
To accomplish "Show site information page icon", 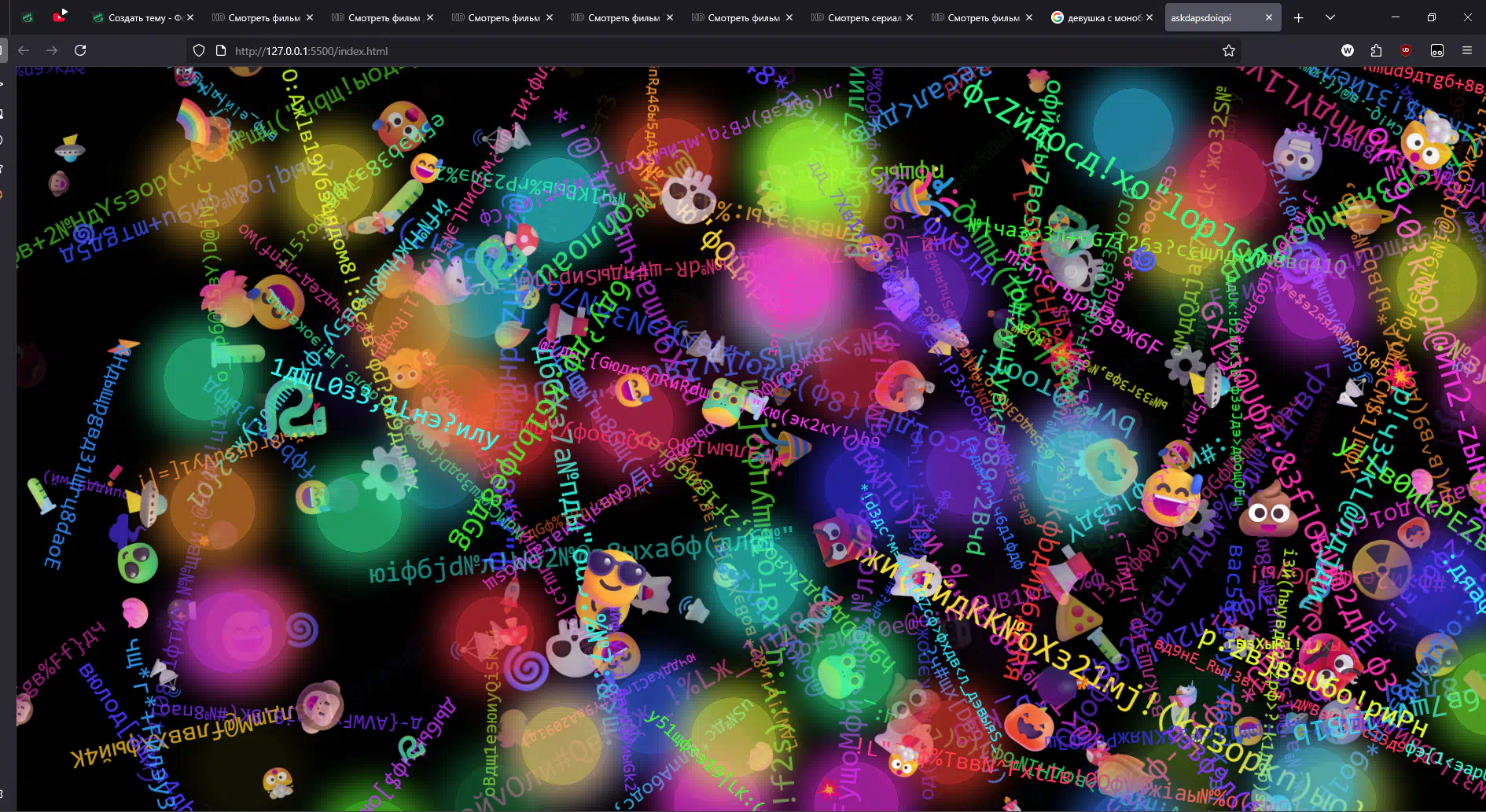I will click(x=221, y=50).
